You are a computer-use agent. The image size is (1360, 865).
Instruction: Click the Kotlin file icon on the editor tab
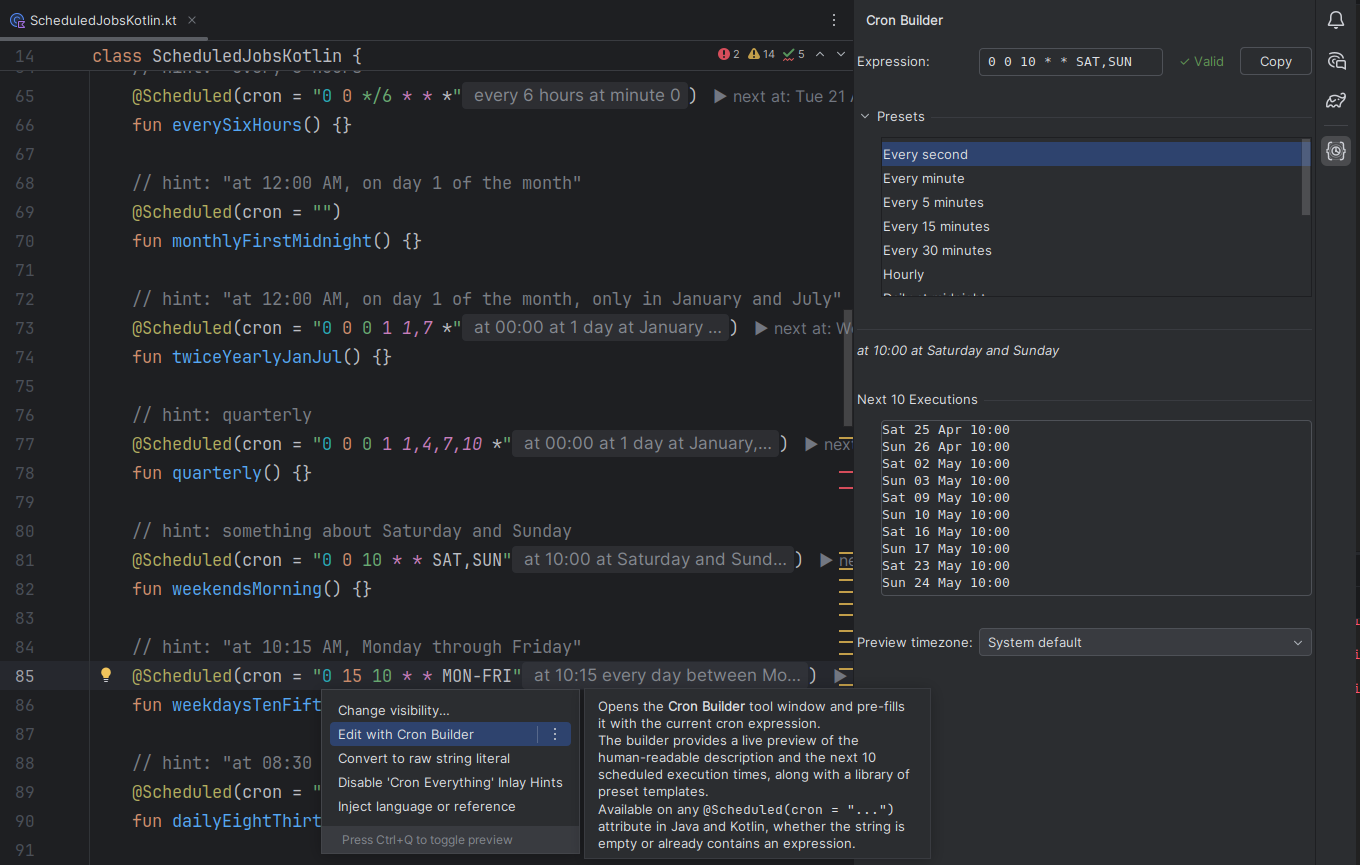click(x=17, y=20)
